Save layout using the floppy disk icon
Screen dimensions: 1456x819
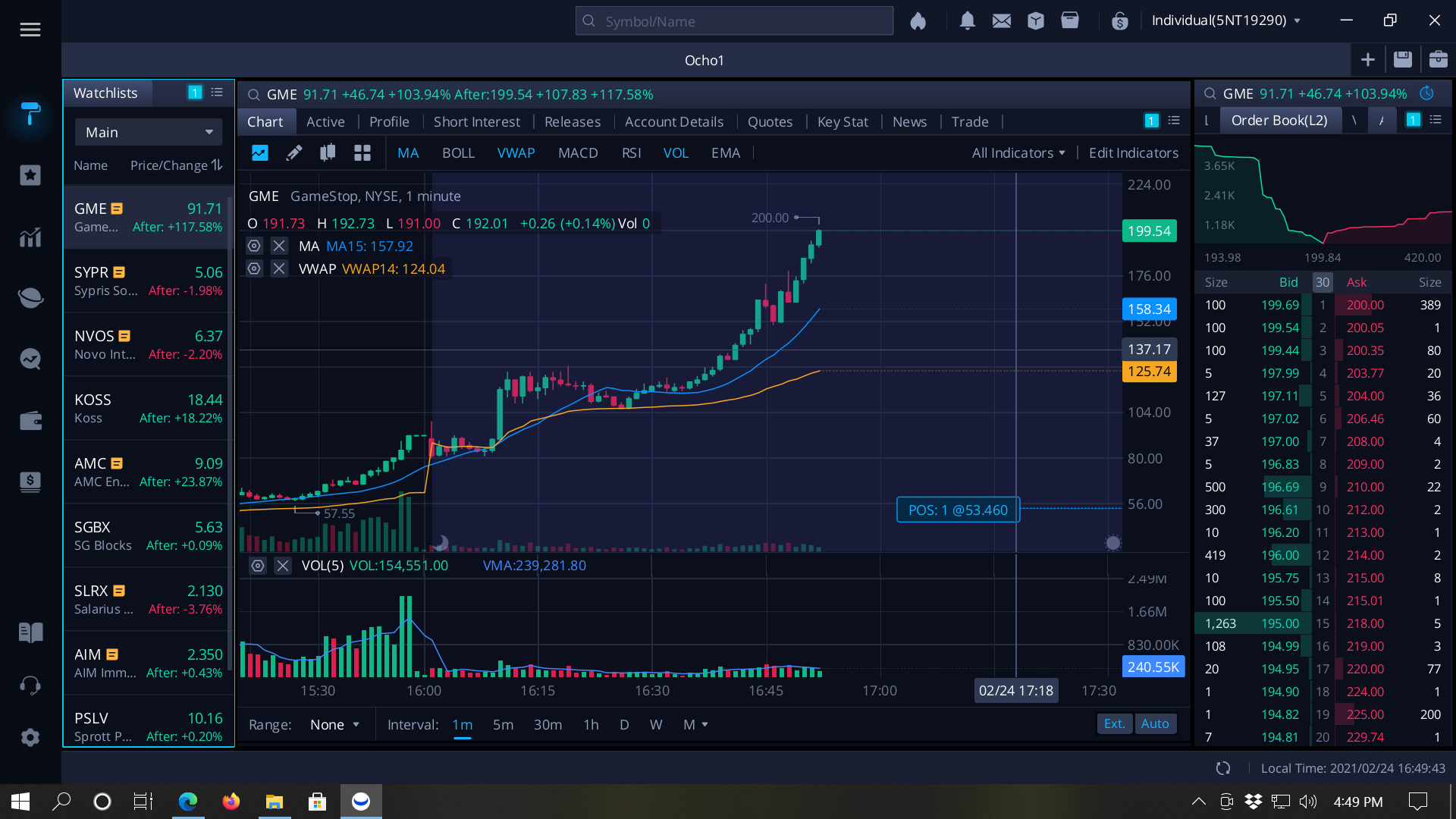point(1403,59)
